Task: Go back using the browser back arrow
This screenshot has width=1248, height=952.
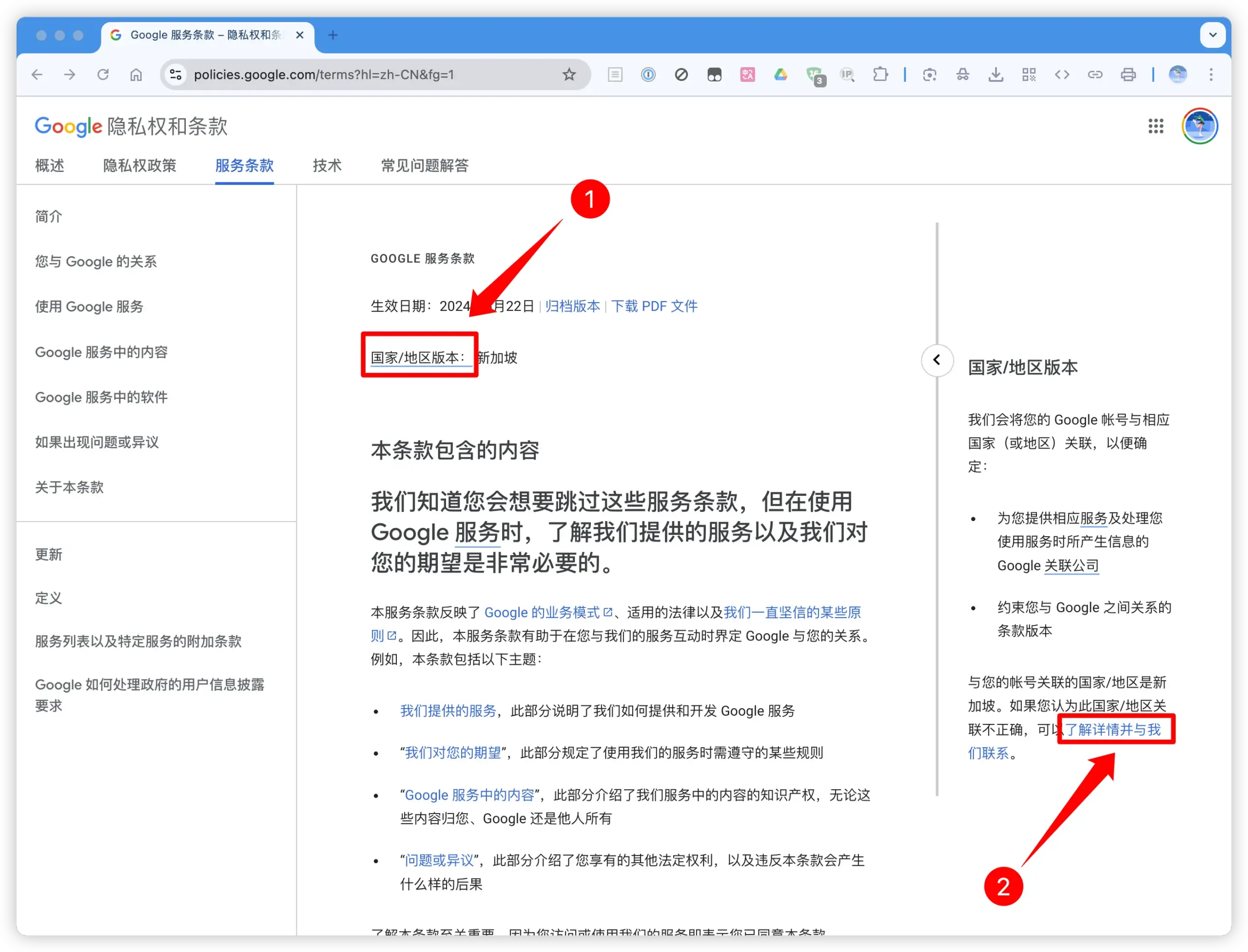Action: (x=38, y=74)
